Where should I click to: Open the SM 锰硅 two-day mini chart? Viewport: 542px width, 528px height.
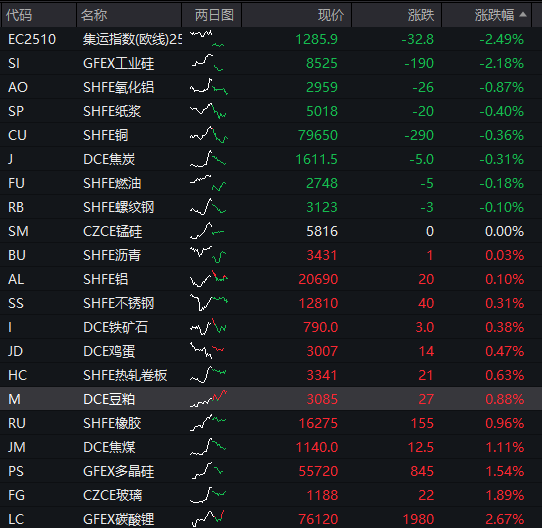click(207, 231)
